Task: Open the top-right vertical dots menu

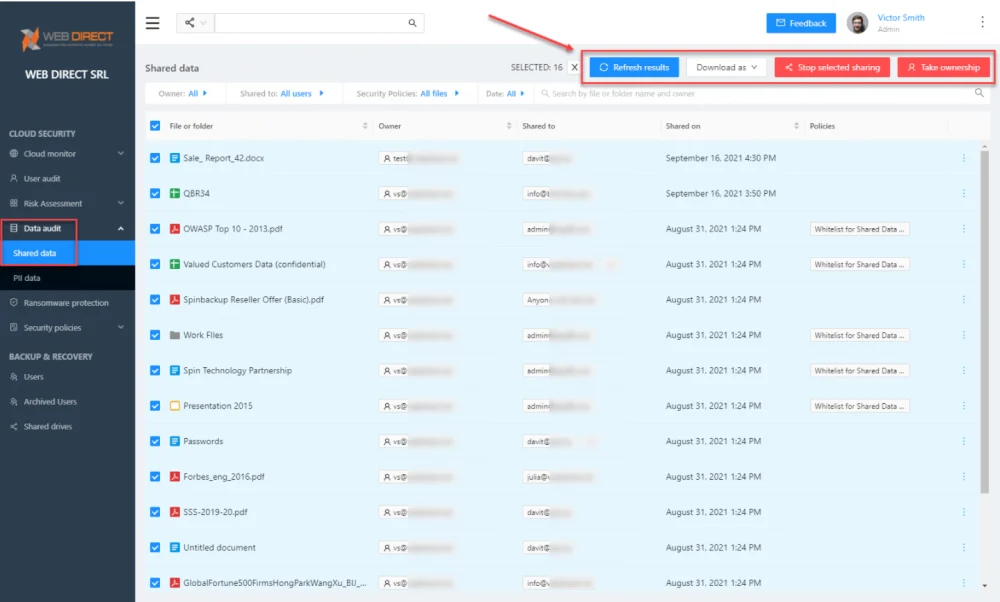Action: click(982, 22)
